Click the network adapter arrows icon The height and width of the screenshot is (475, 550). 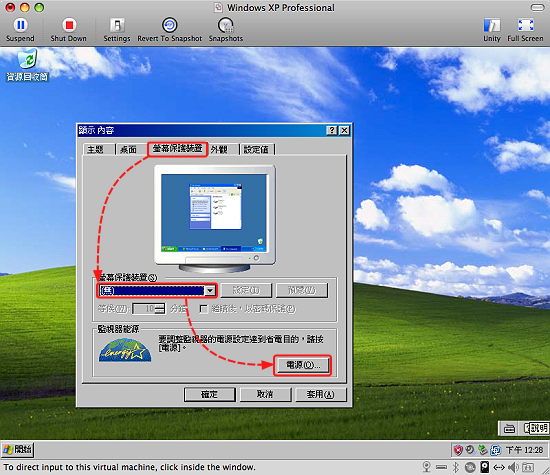499,467
